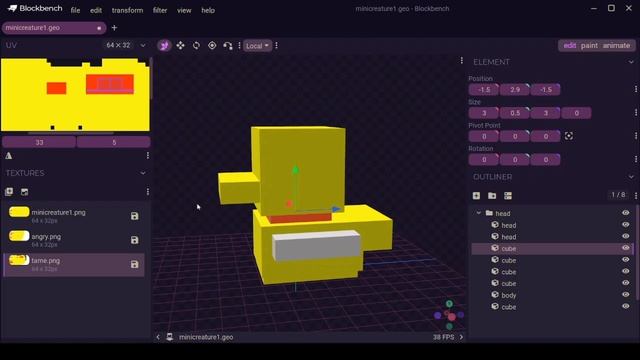Screen dimensions: 640x360
Task: Select the angry.png texture
Action: (x=74, y=240)
